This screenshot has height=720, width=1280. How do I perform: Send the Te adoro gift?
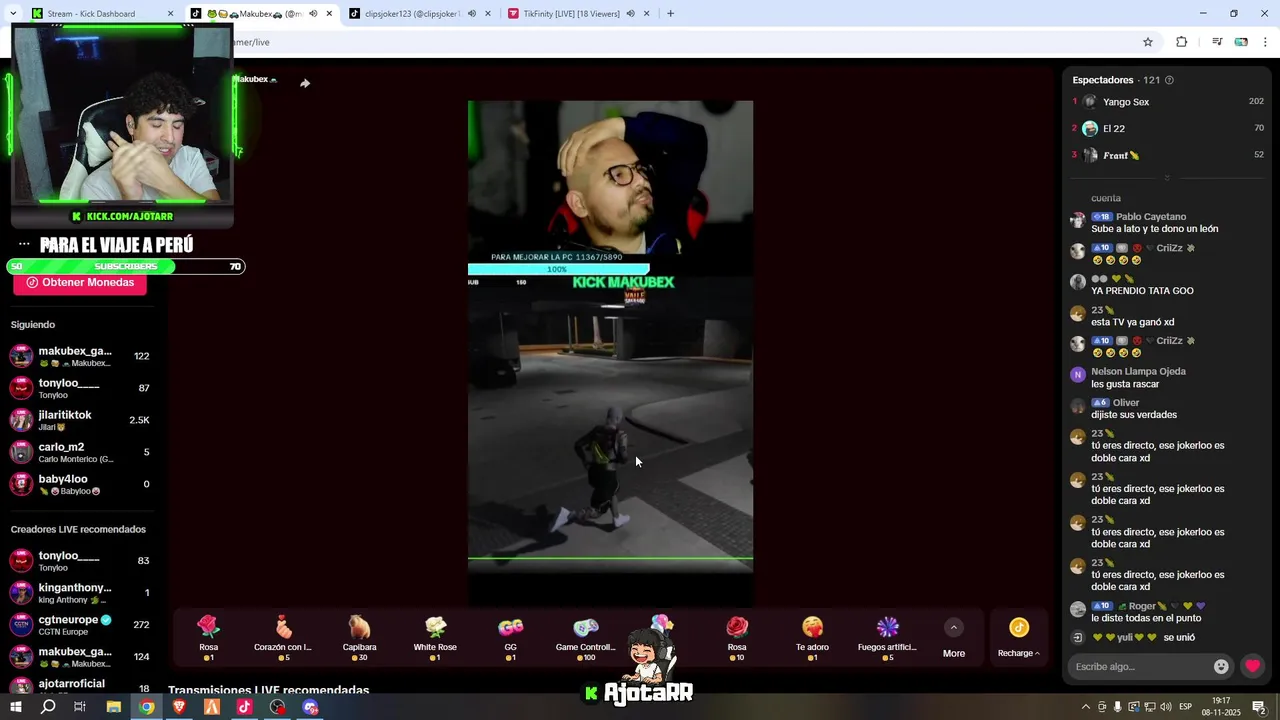pyautogui.click(x=812, y=638)
